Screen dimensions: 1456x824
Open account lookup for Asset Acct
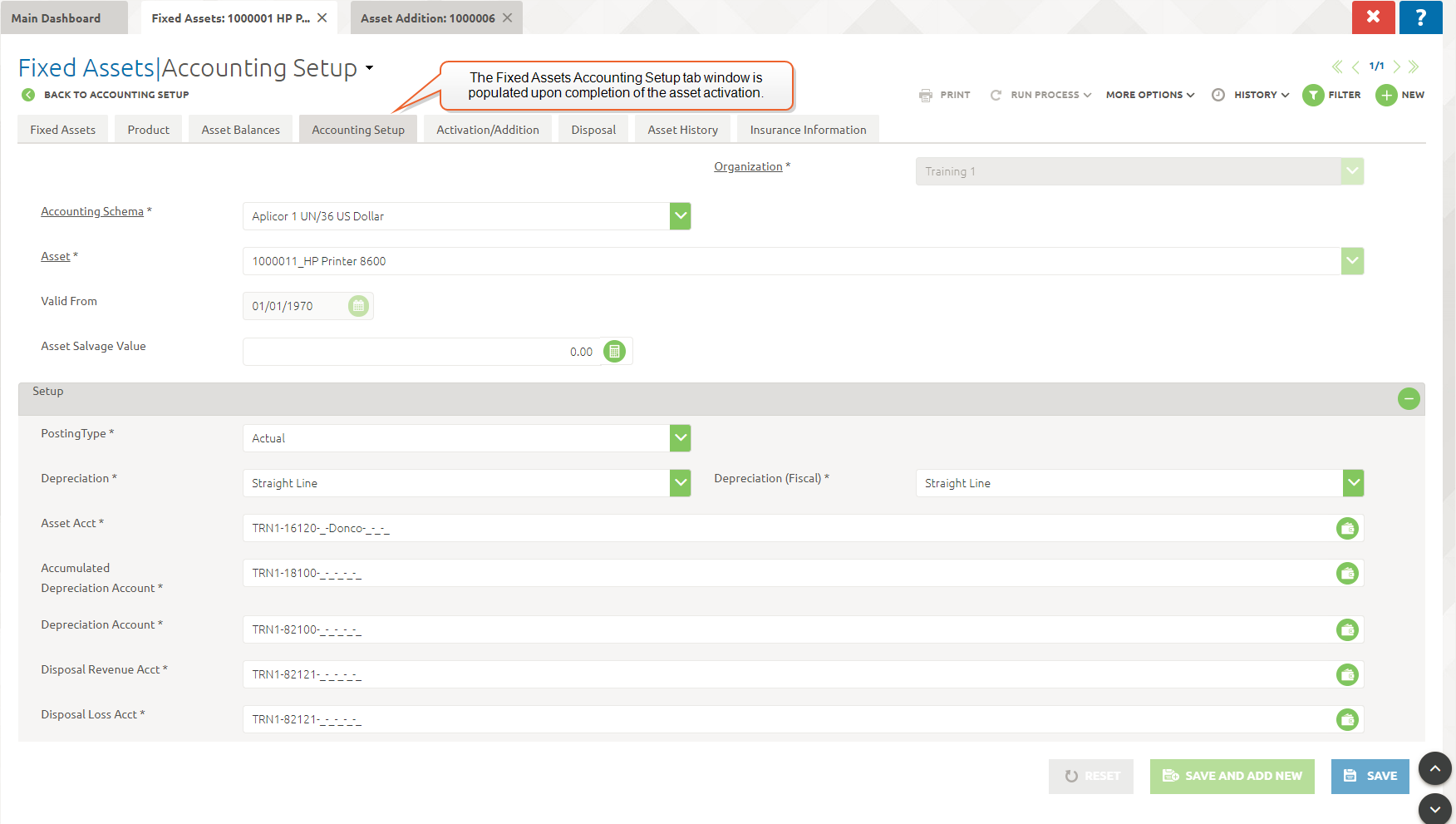[x=1347, y=529]
